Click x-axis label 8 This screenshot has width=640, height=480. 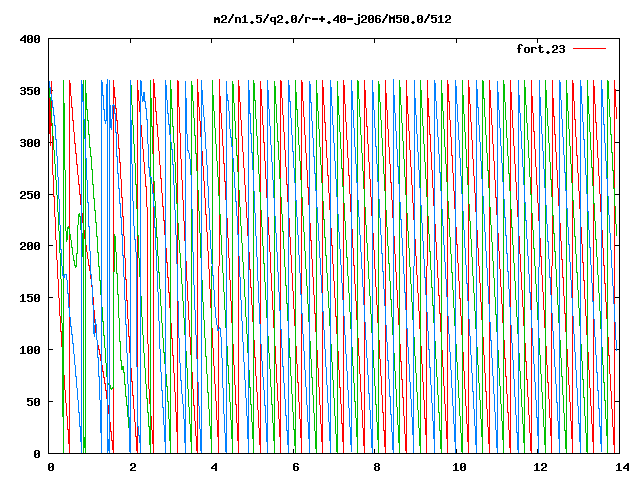click(377, 467)
